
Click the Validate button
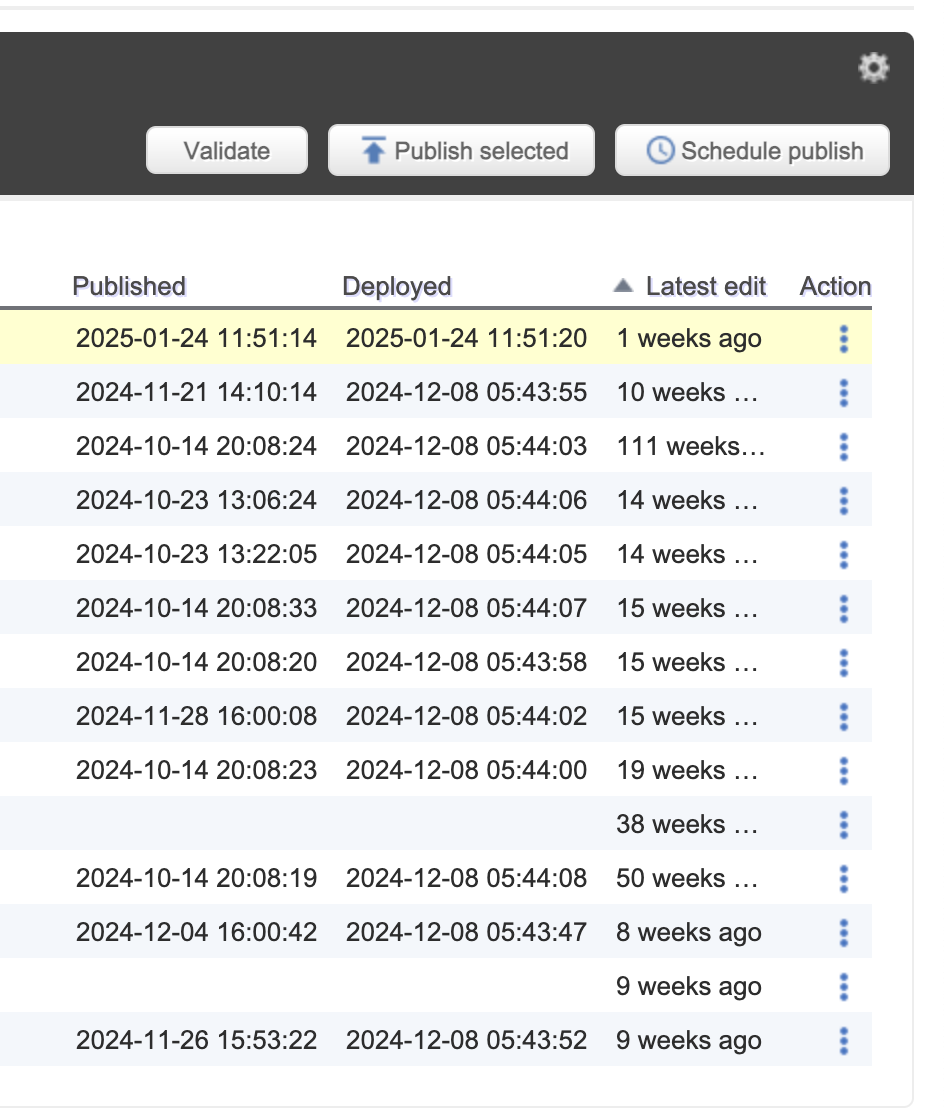tap(227, 151)
